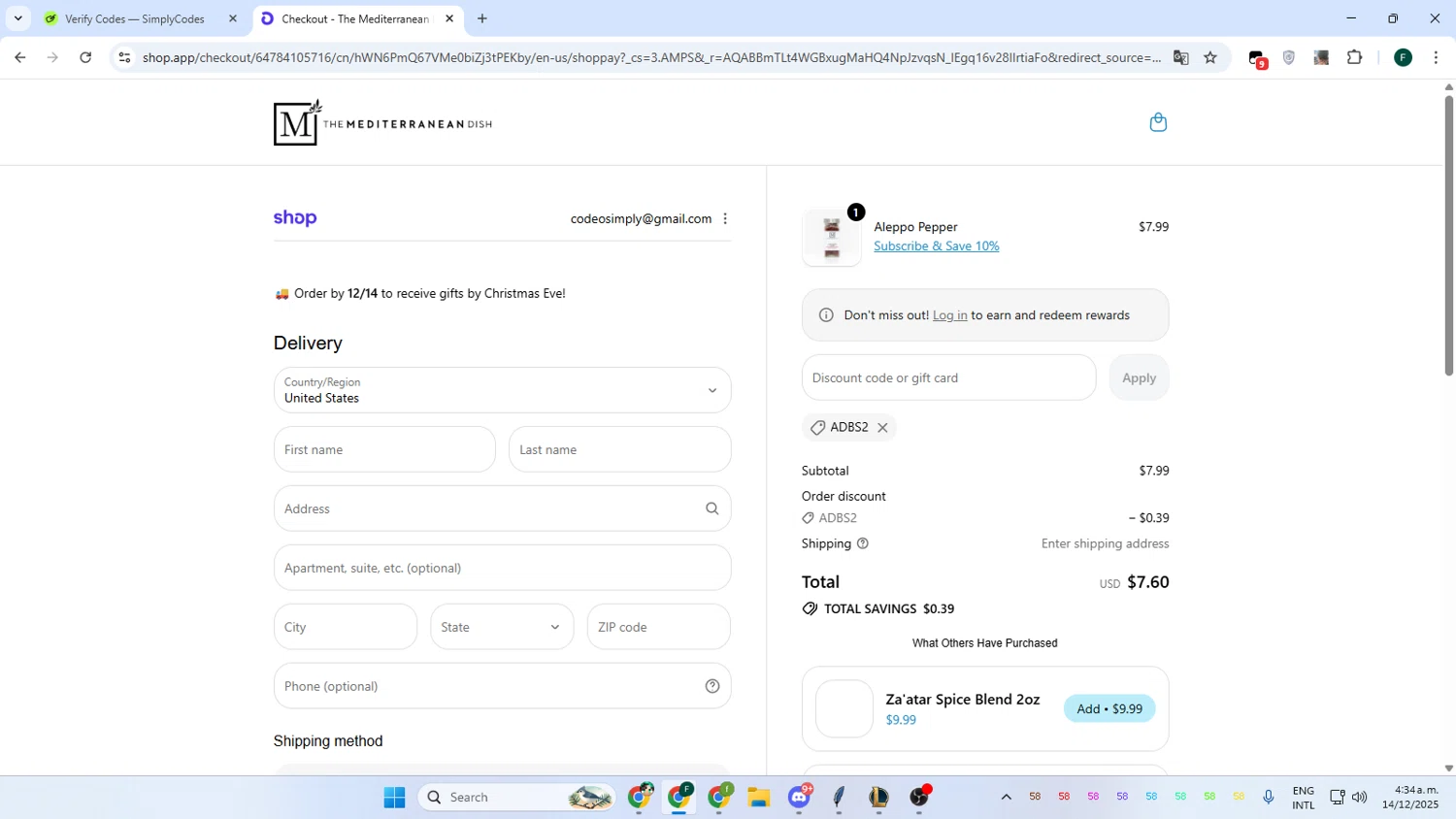Image resolution: width=1456 pixels, height=819 pixels.
Task: Add Za'atar Spice Blend for $9.99
Action: pos(1109,708)
